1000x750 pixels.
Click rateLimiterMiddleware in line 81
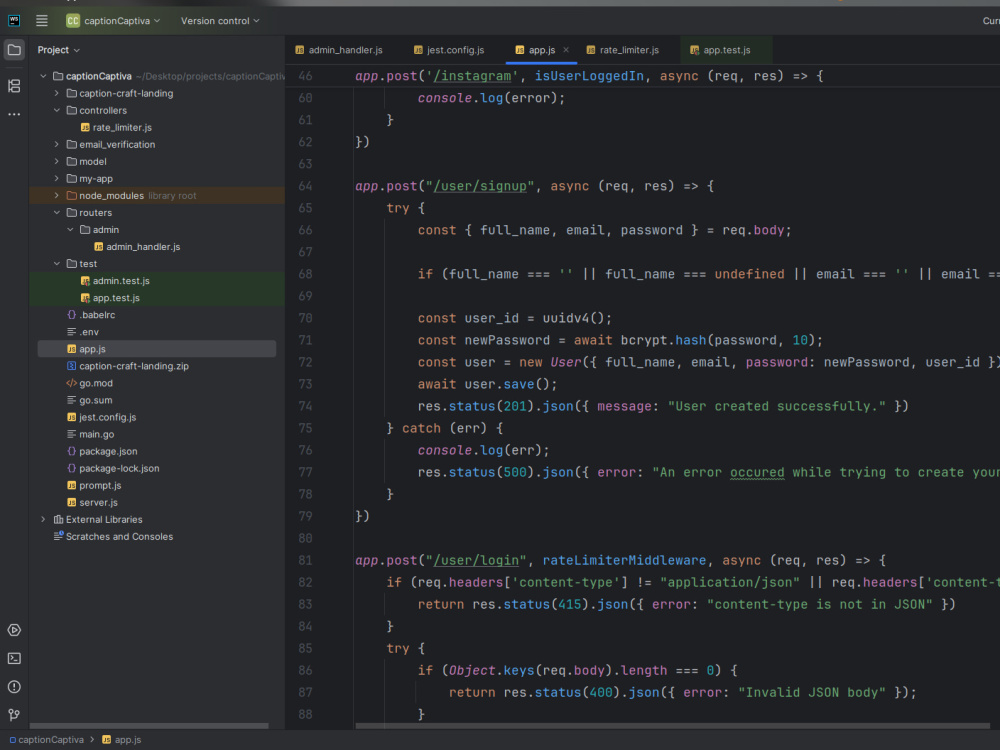624,561
